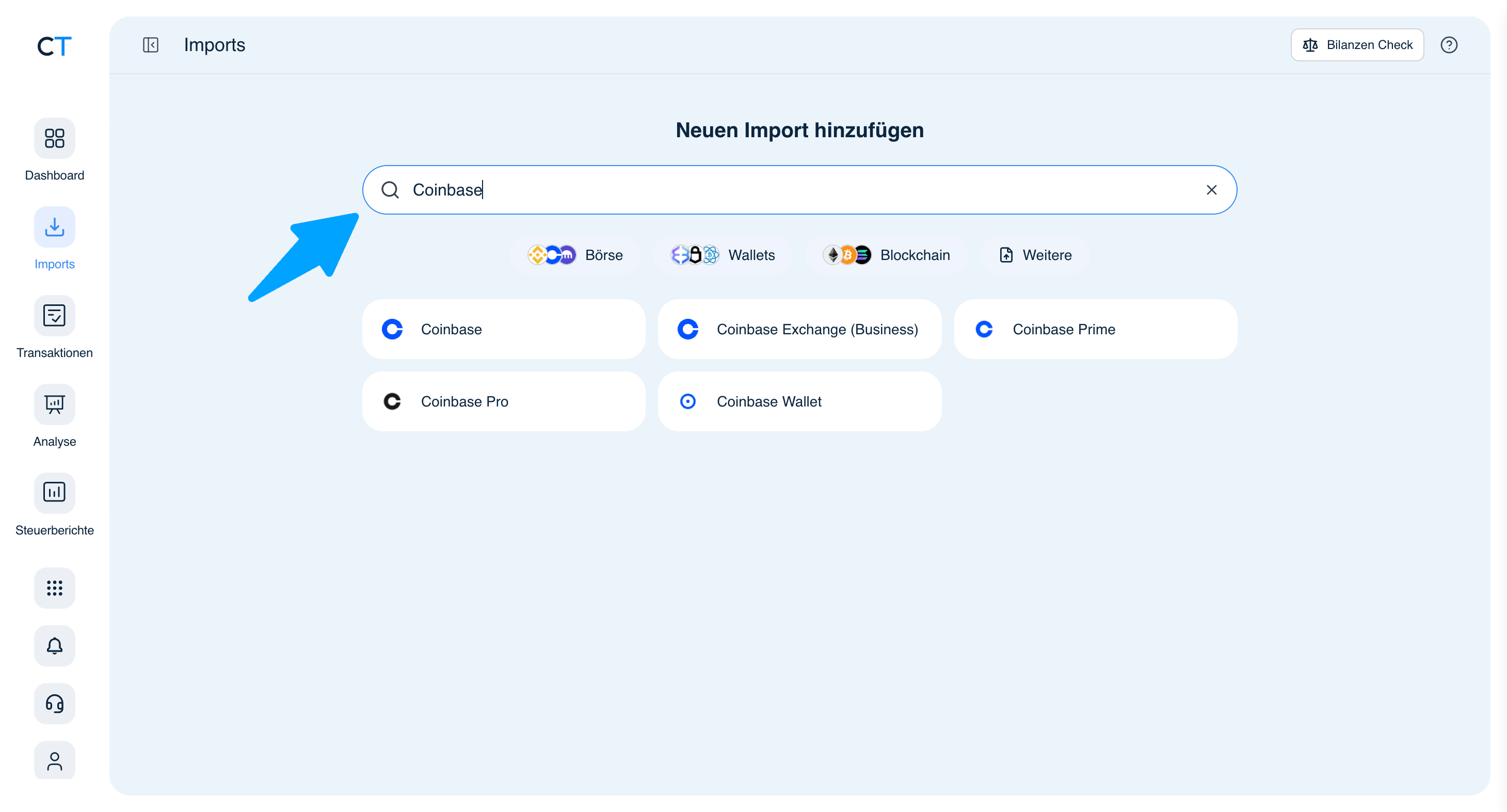Open the user account icon
Image resolution: width=1507 pixels, height=812 pixels.
[x=54, y=761]
